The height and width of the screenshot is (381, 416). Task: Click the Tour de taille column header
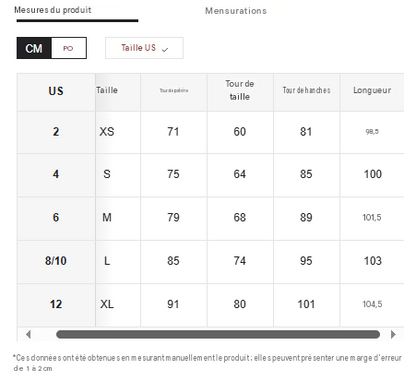tap(240, 90)
